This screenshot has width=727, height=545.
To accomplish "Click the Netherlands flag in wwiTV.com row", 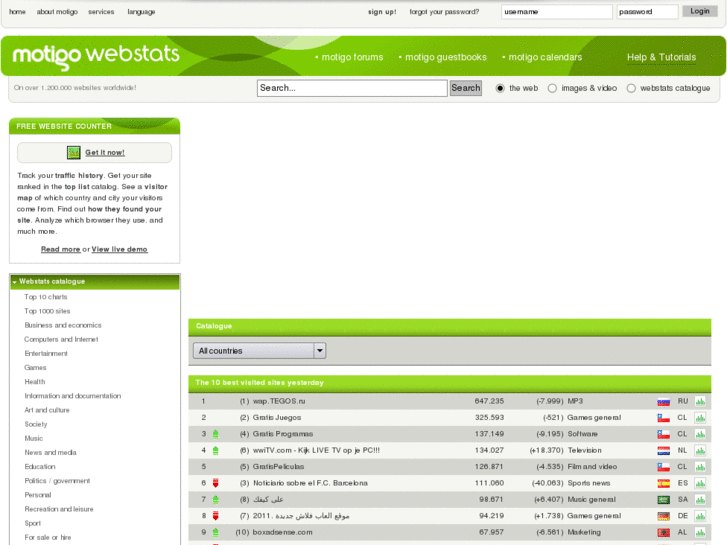I will 663,450.
